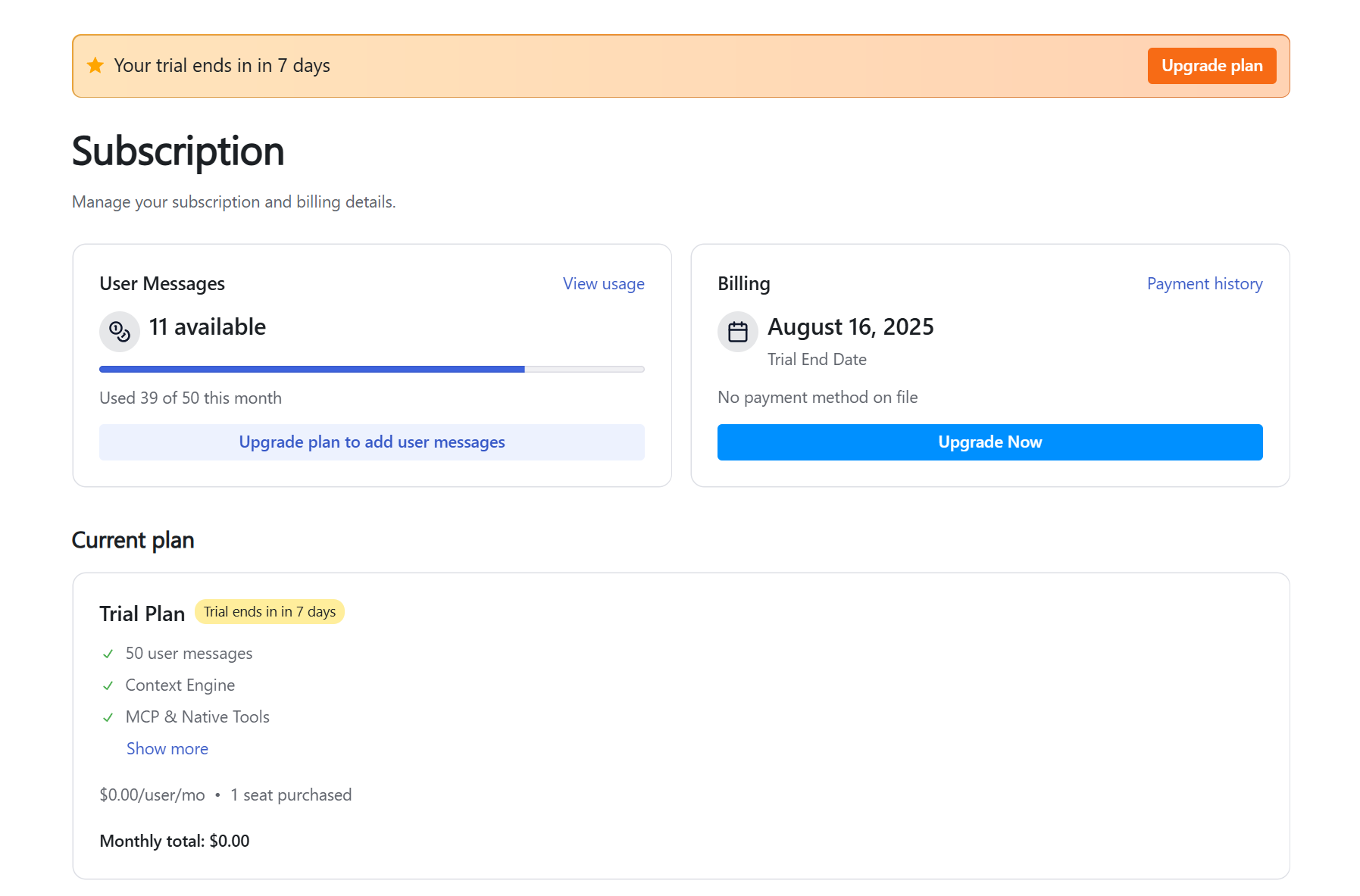Image resolution: width=1360 pixels, height=896 pixels.
Task: Open the View usage link
Action: pos(603,284)
